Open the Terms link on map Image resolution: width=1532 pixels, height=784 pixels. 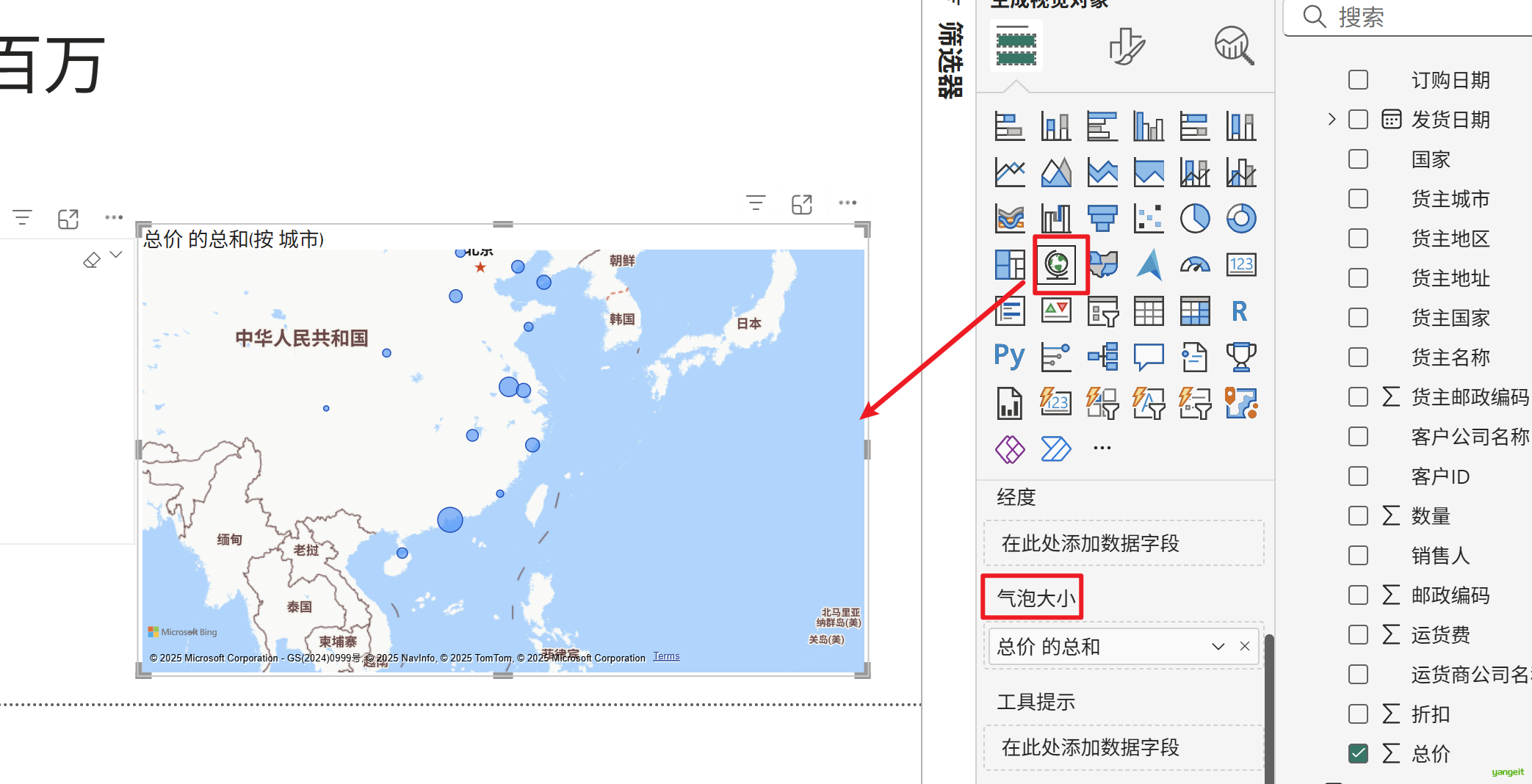pyautogui.click(x=666, y=656)
